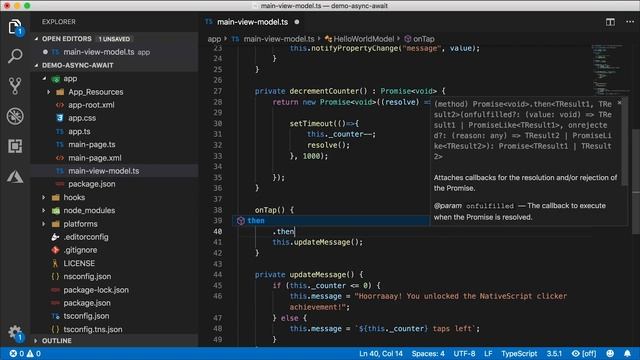Click the code minimap
This screenshot has width=640, height=360.
(x=611, y=69)
